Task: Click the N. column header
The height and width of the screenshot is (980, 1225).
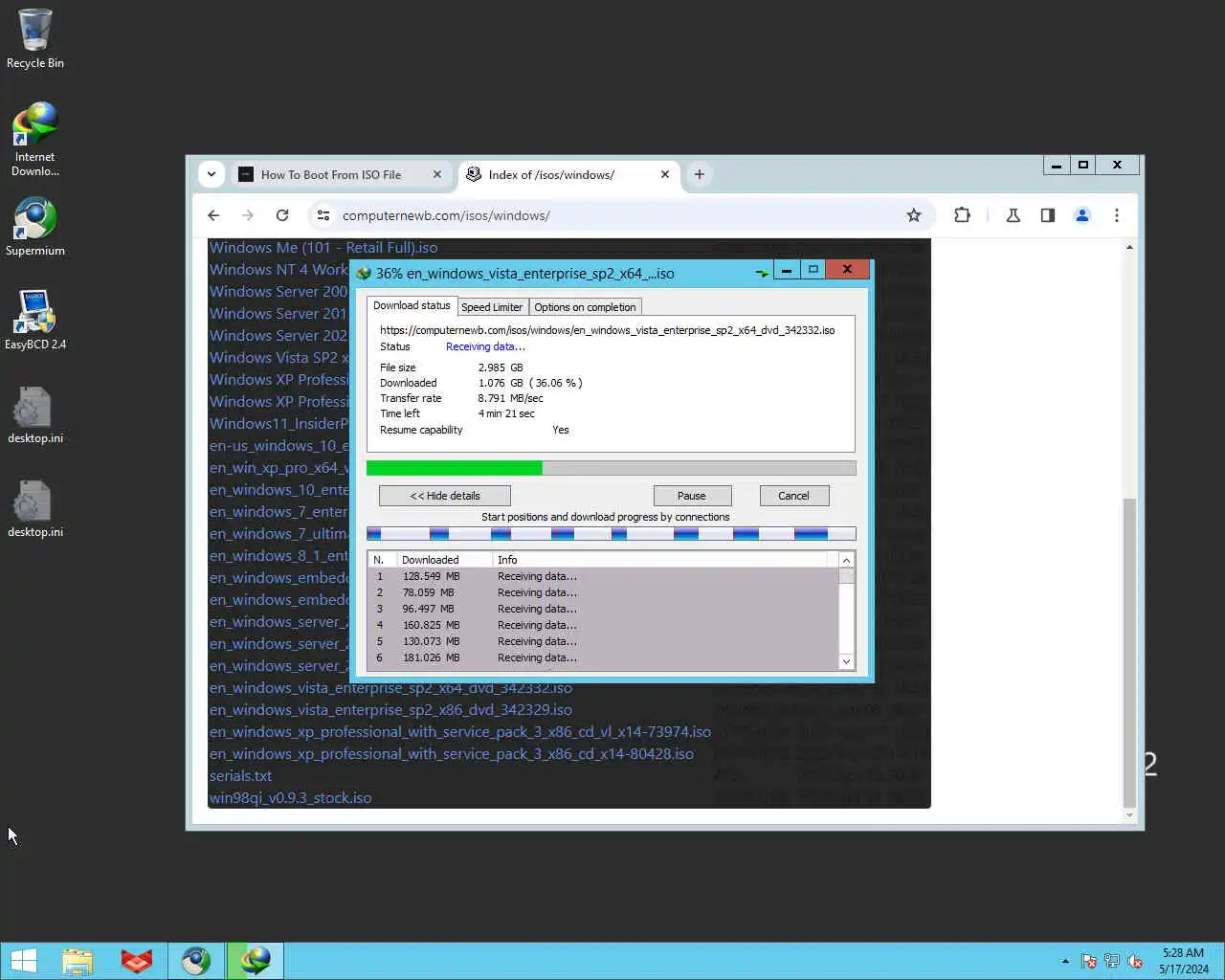Action: coord(382,560)
